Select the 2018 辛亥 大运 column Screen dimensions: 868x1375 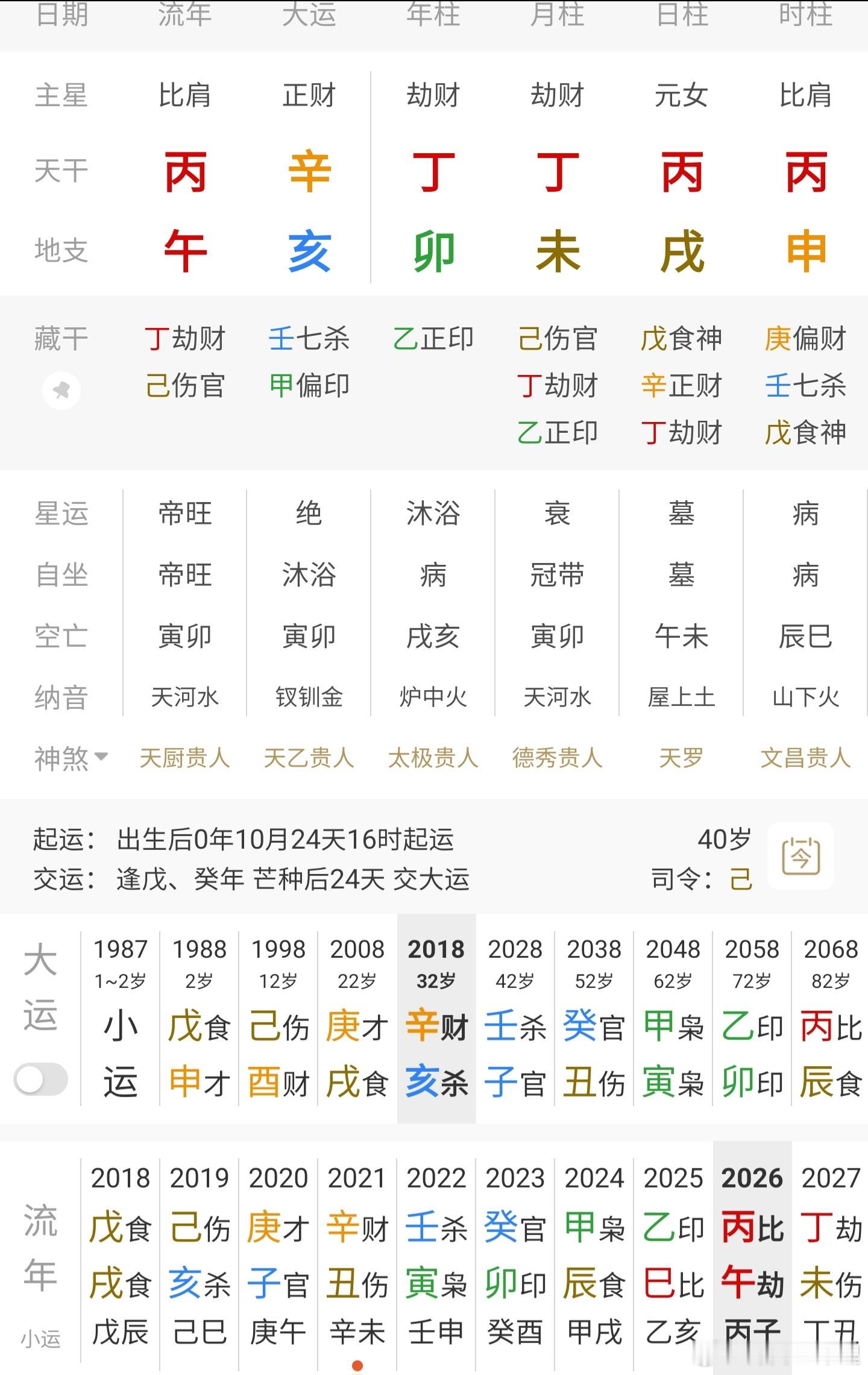pyautogui.click(x=436, y=1019)
